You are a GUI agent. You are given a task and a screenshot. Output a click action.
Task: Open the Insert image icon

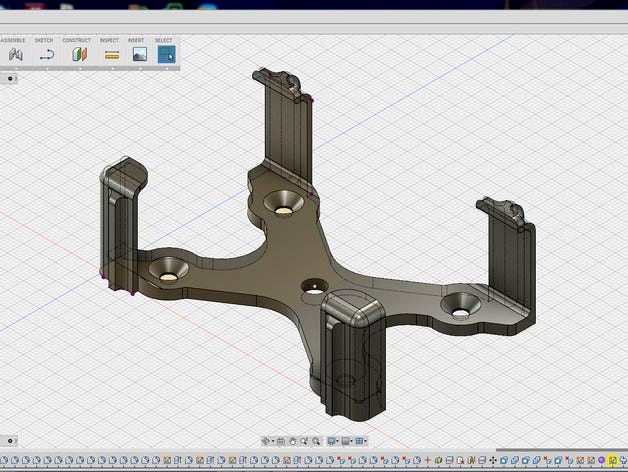click(x=140, y=54)
